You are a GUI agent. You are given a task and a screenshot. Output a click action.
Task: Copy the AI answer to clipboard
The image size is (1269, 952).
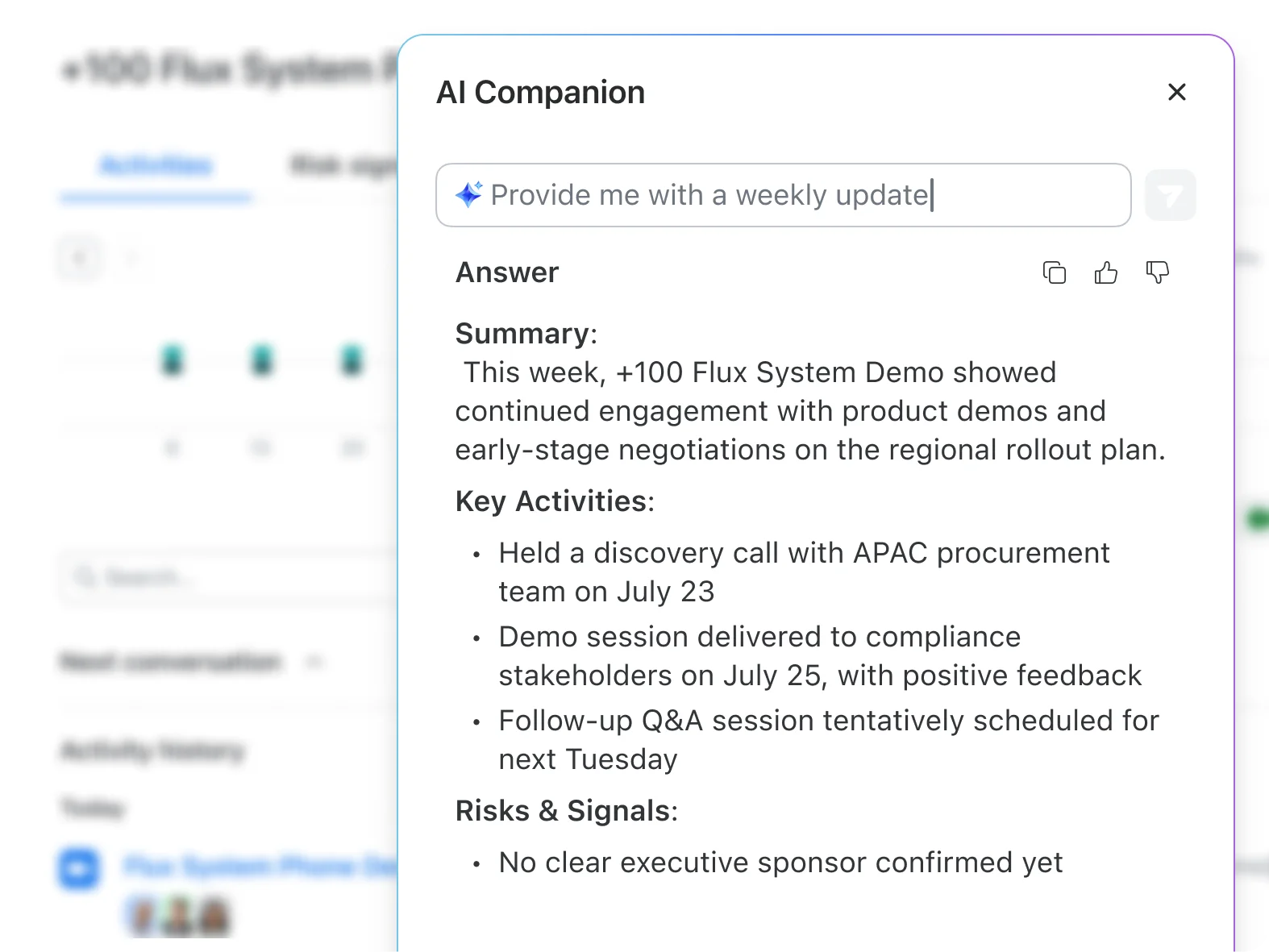(1054, 272)
